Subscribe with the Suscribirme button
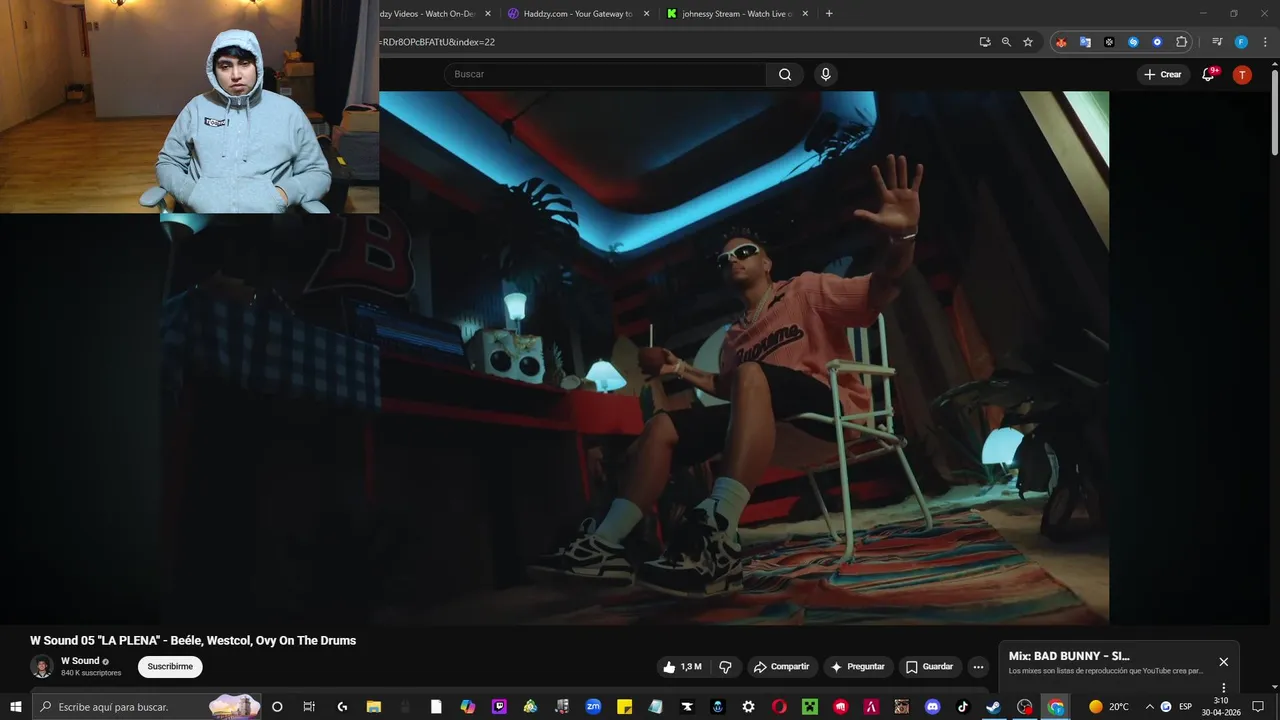The image size is (1280, 720). [170, 667]
